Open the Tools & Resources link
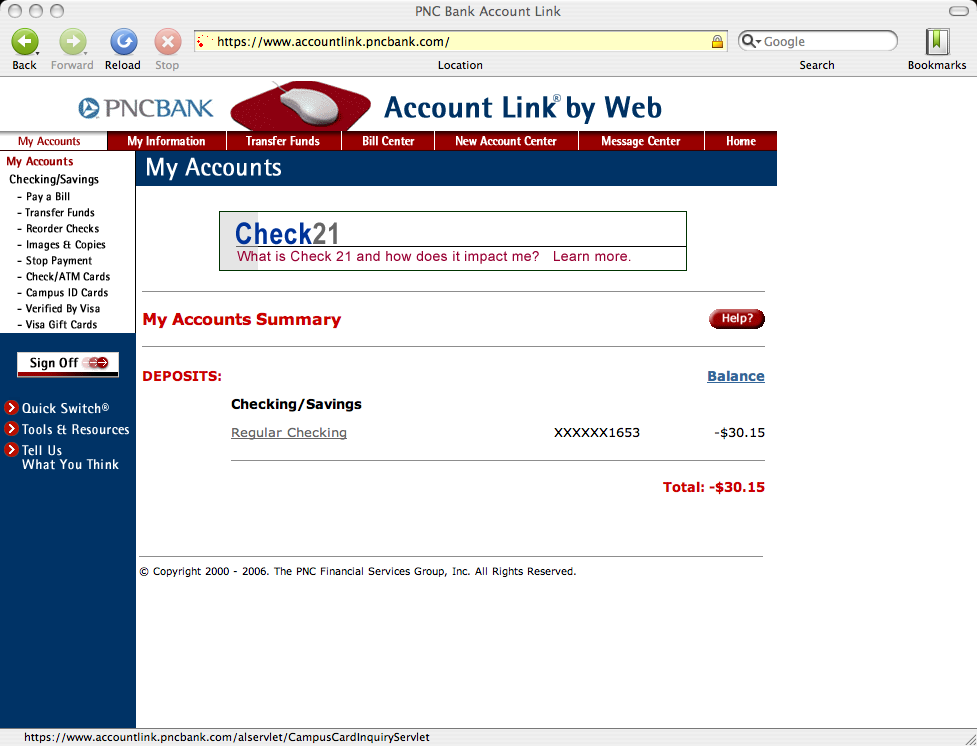 75,429
